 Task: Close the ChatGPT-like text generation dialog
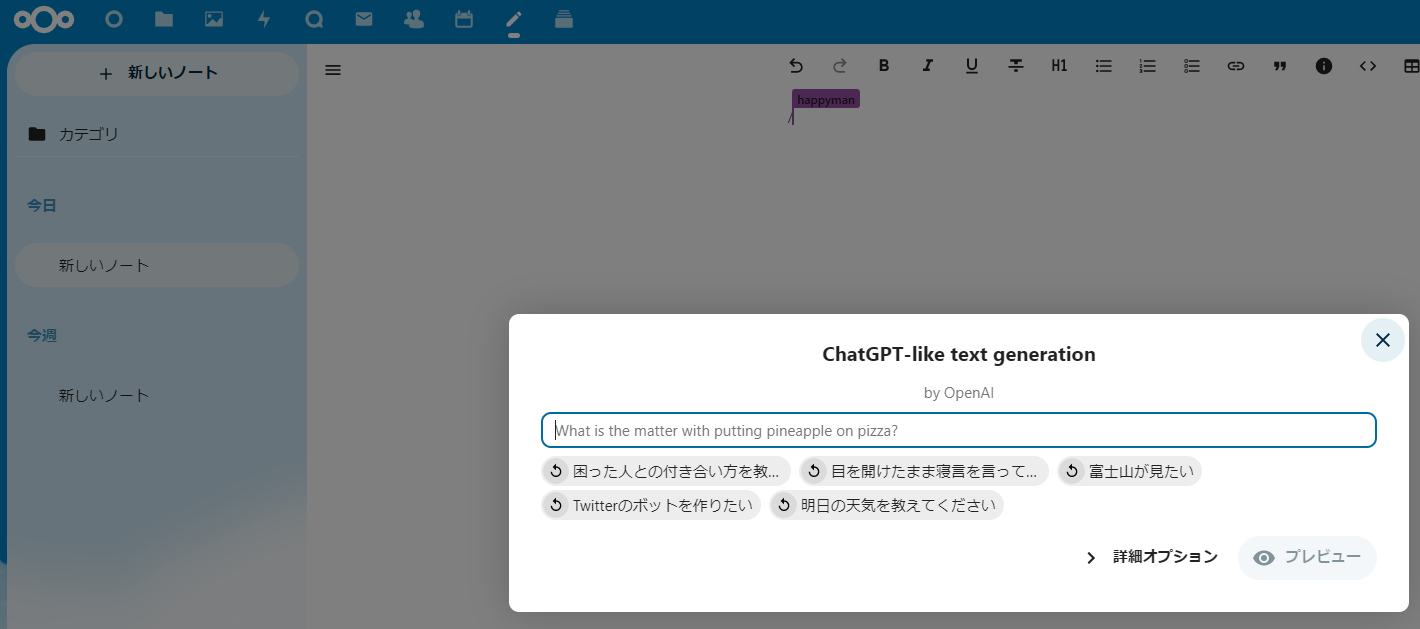click(x=1383, y=340)
